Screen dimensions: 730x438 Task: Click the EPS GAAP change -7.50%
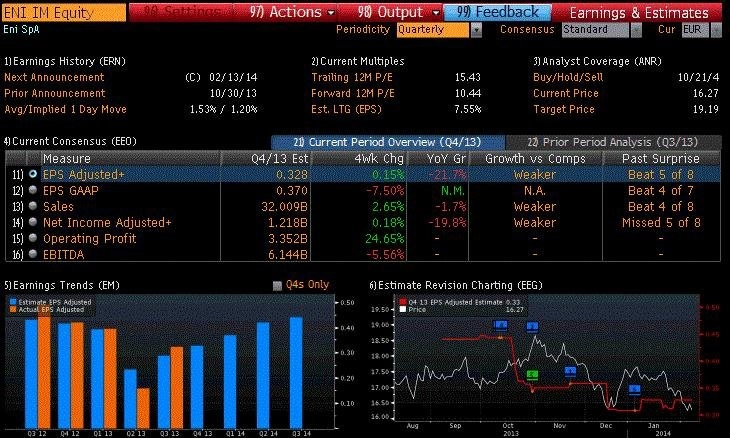(x=385, y=190)
